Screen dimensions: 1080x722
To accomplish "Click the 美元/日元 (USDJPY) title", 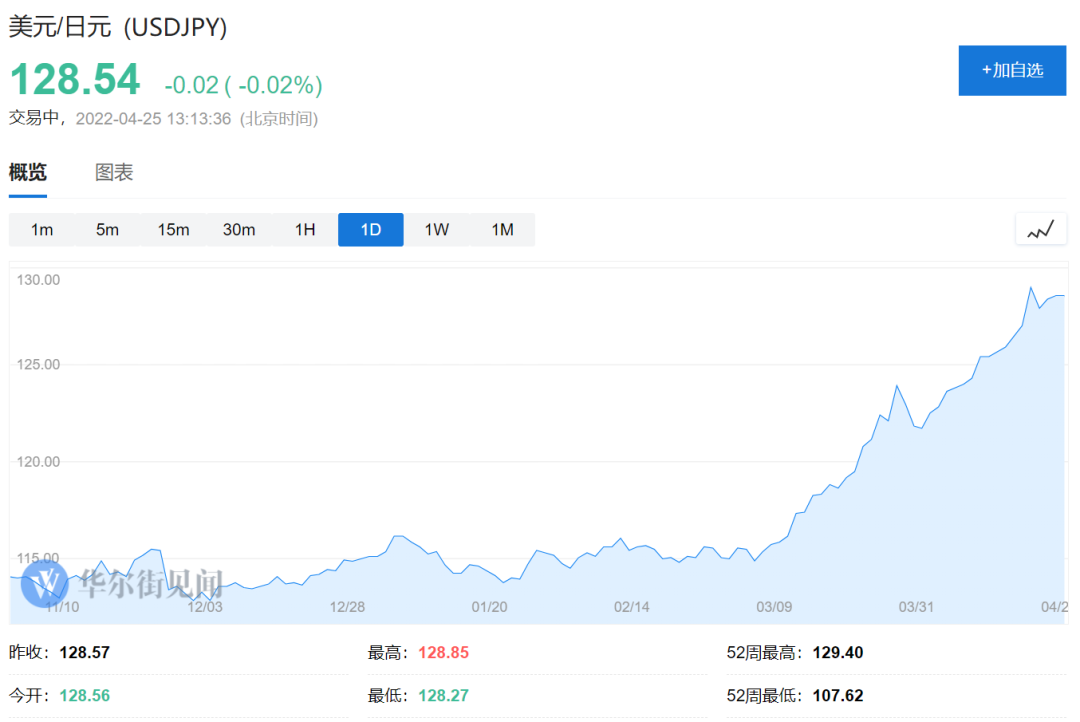I will coord(118,27).
